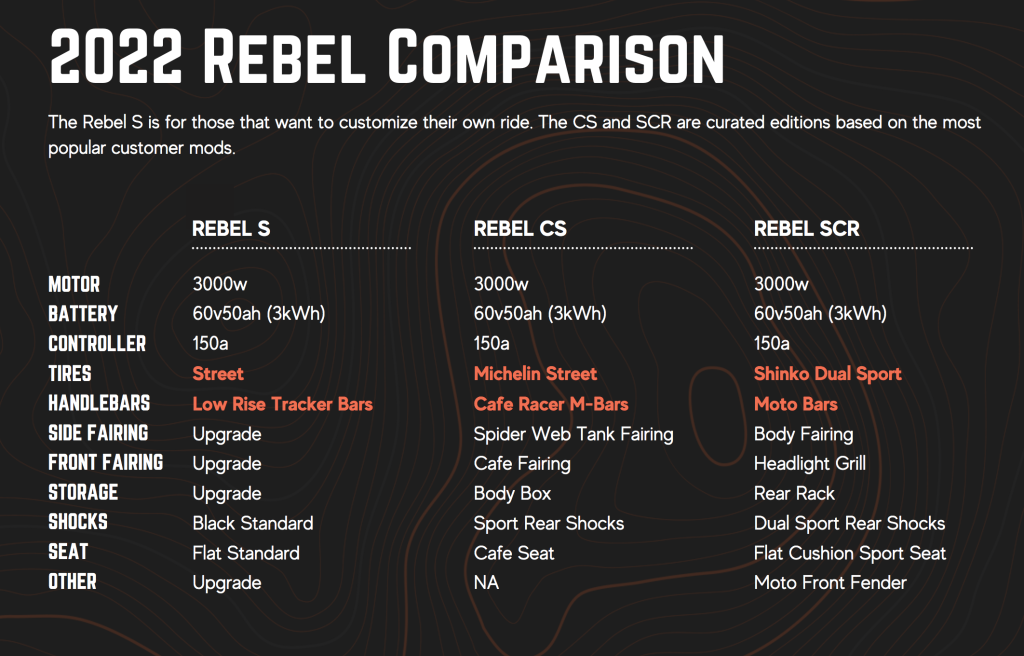
Task: Select the MOTOR row label
Action: (x=74, y=285)
